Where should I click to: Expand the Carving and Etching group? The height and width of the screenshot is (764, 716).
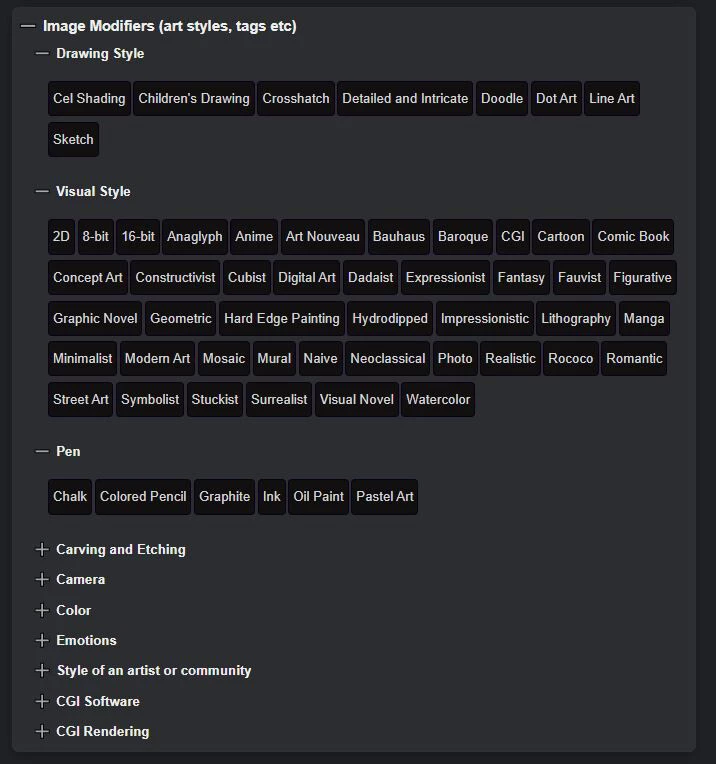pyautogui.click(x=42, y=549)
